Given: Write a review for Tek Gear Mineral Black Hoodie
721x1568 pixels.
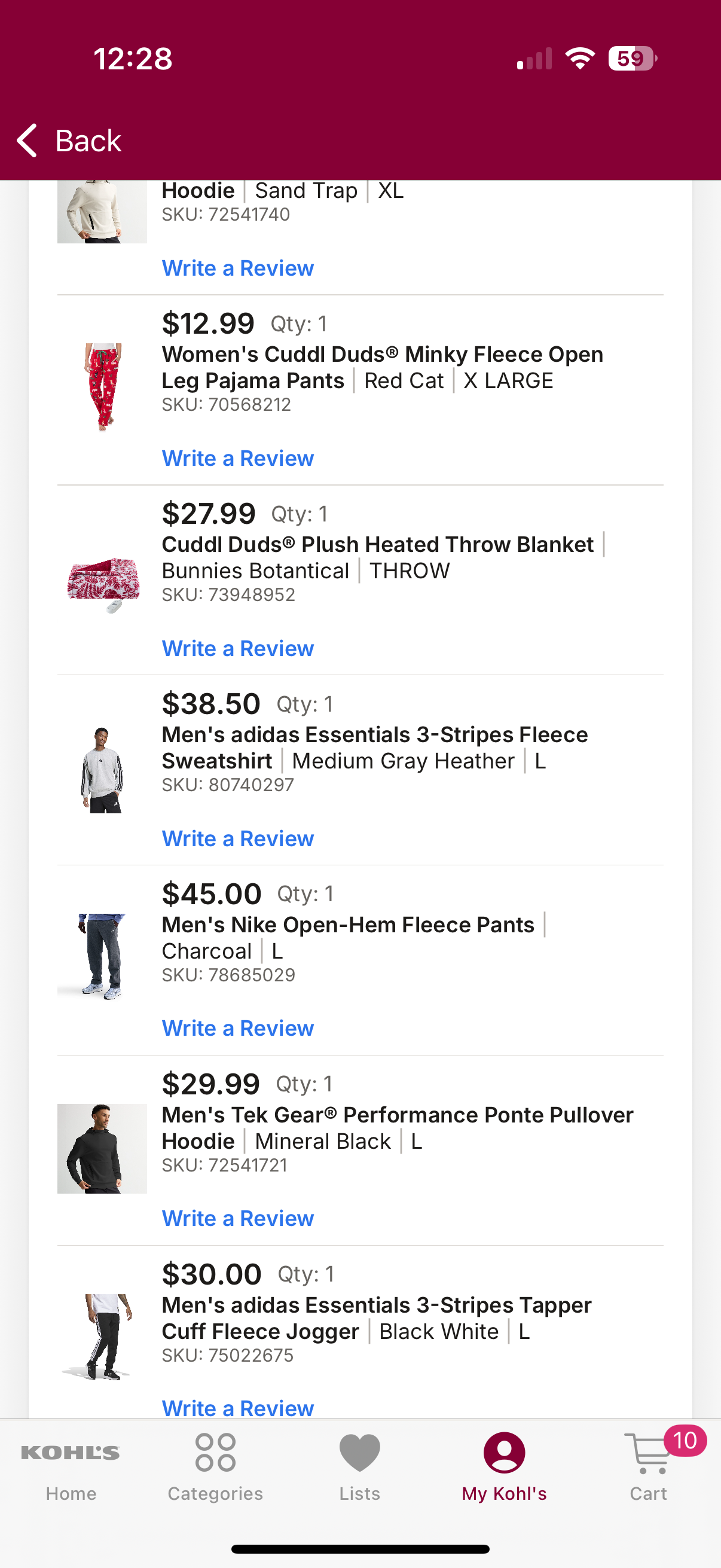Looking at the screenshot, I should (x=238, y=1218).
